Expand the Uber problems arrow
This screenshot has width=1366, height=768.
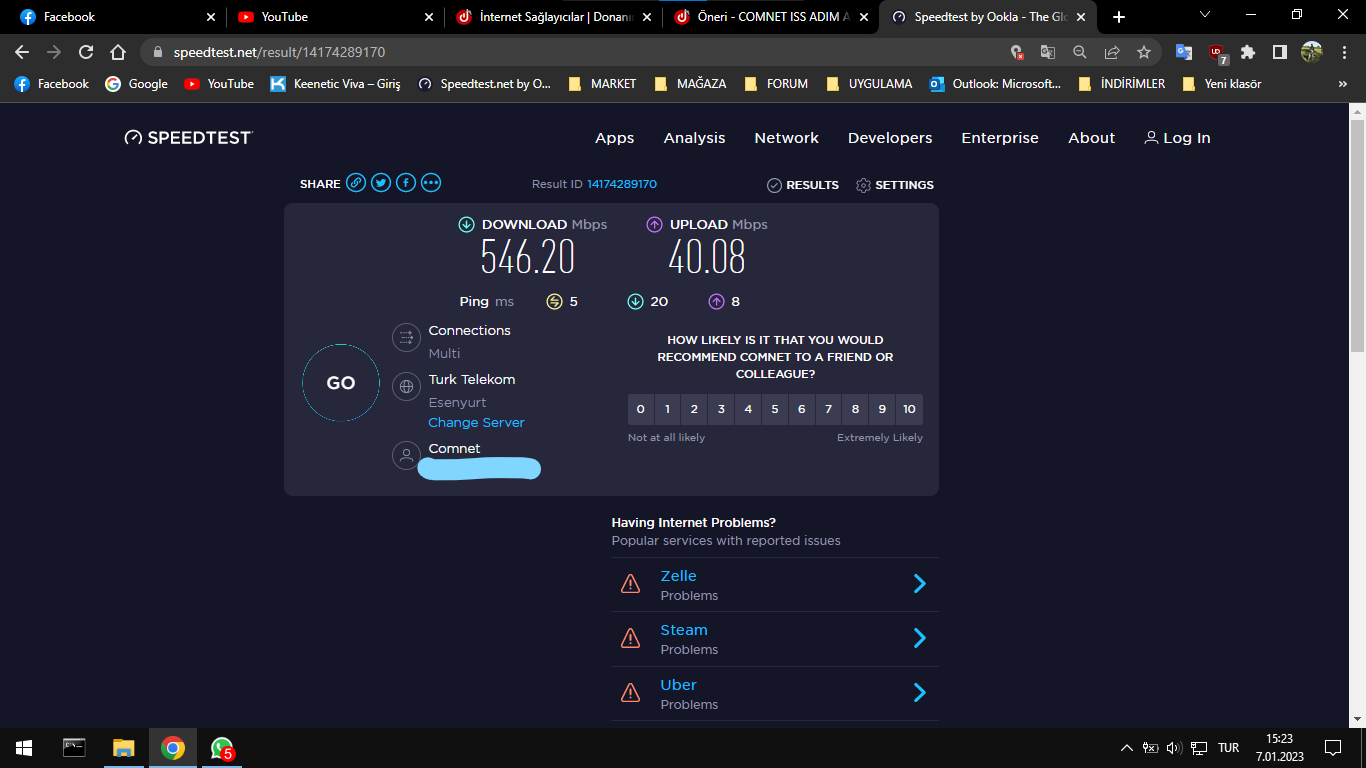pos(920,692)
